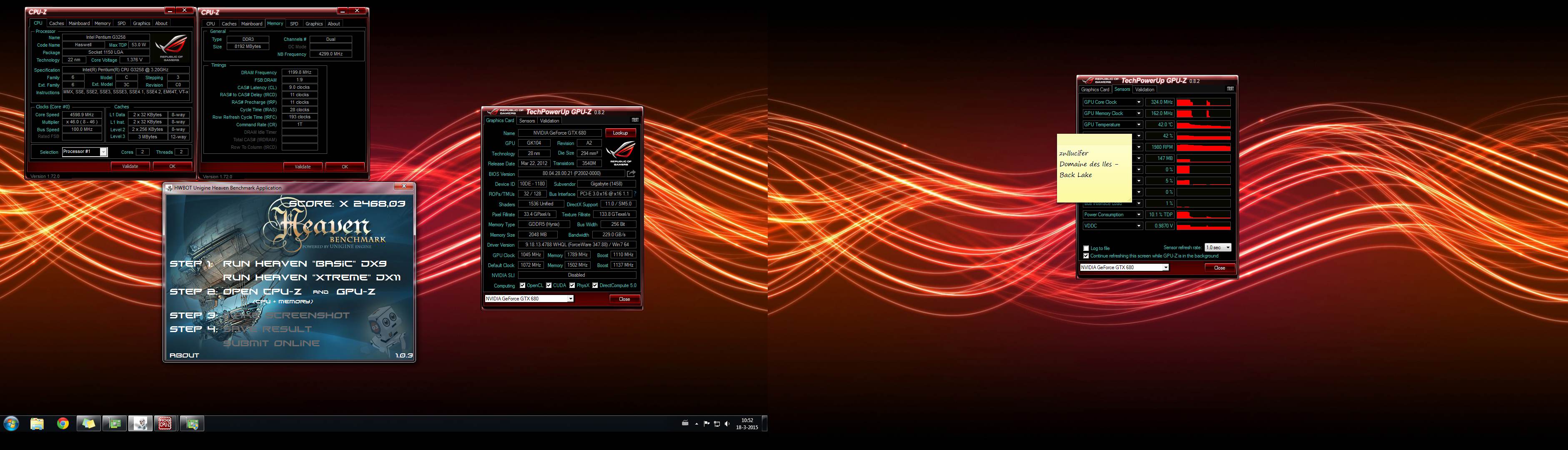Open File Explorer from the taskbar
The width and height of the screenshot is (1568, 450).
pos(37,423)
